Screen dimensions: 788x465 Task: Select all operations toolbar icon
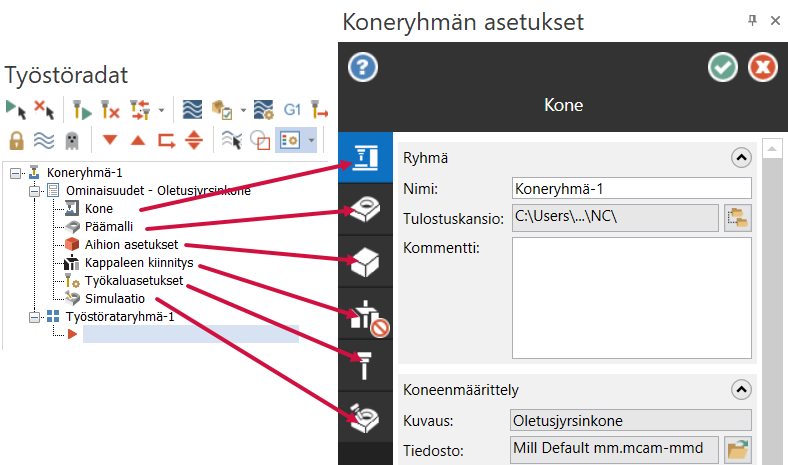pos(16,109)
